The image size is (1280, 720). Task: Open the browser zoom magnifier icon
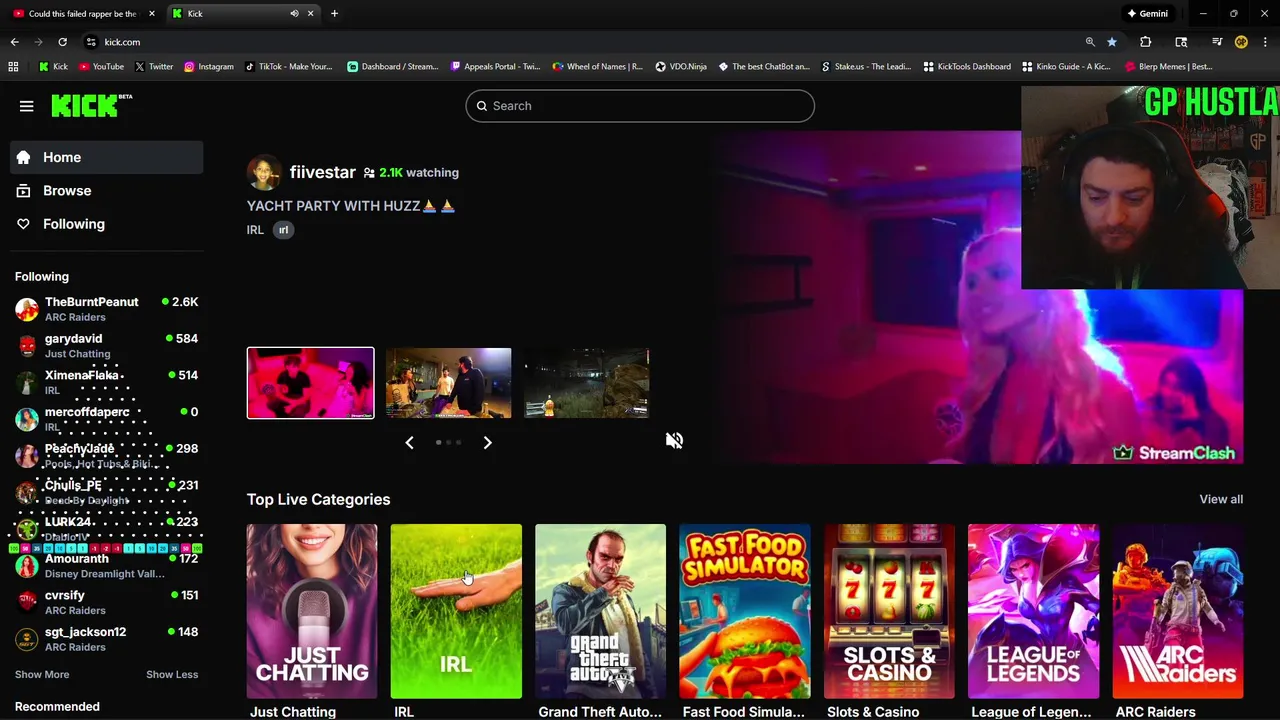click(x=1090, y=42)
